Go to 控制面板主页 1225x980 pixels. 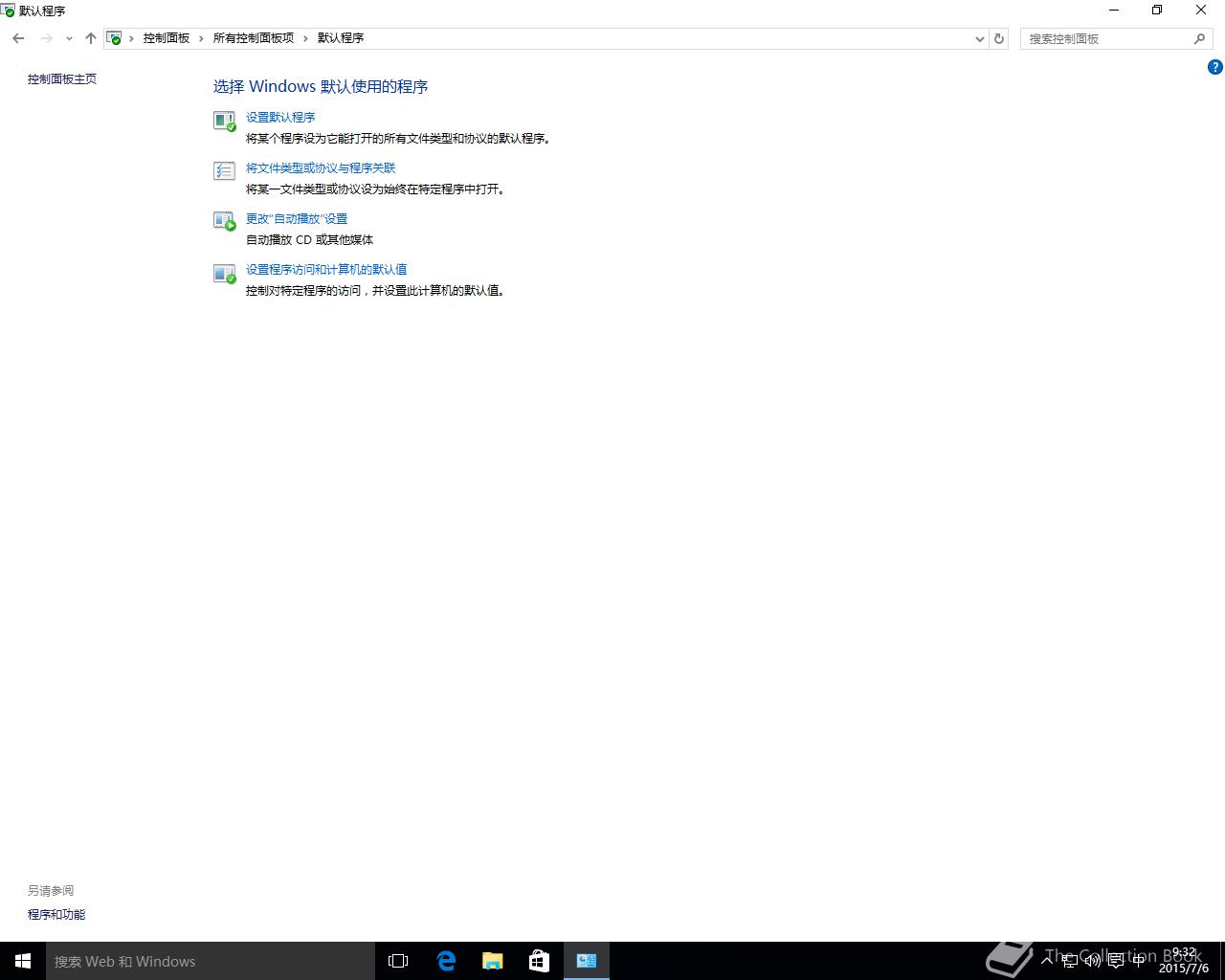click(62, 79)
